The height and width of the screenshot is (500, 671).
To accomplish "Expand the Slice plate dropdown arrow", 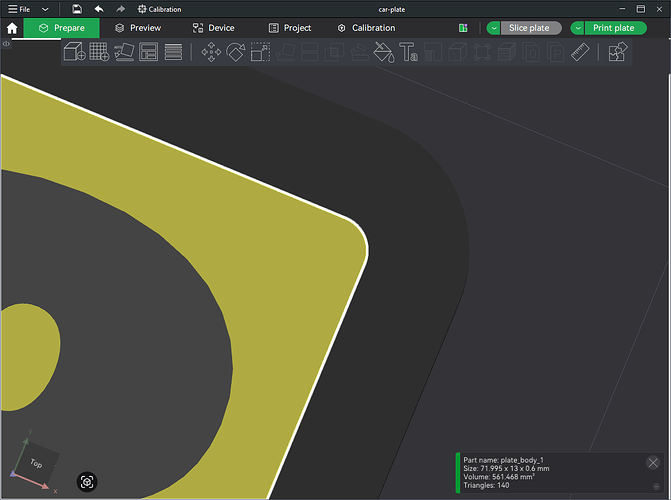I will [494, 28].
